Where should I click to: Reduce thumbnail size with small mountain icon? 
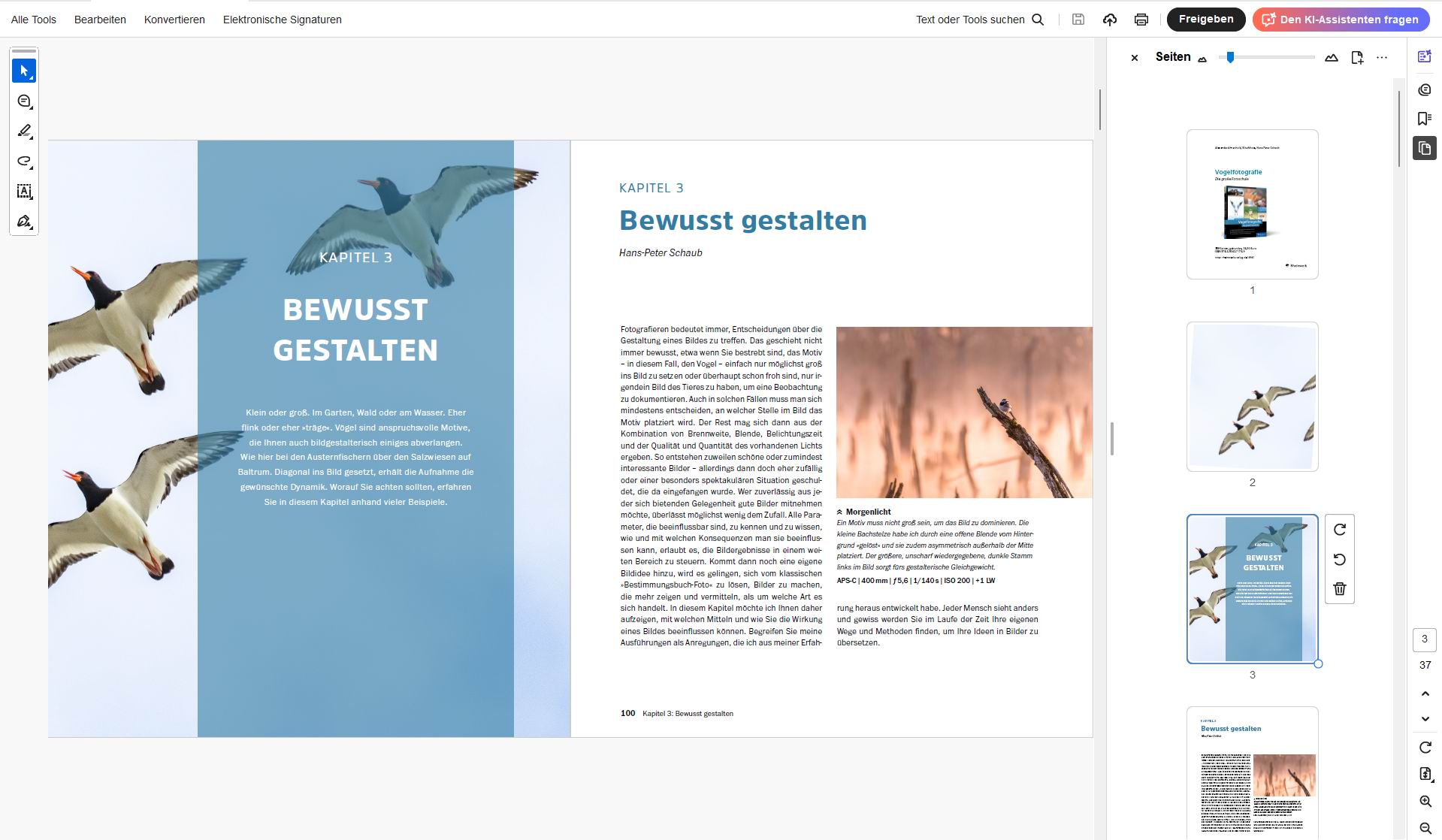click(1202, 59)
